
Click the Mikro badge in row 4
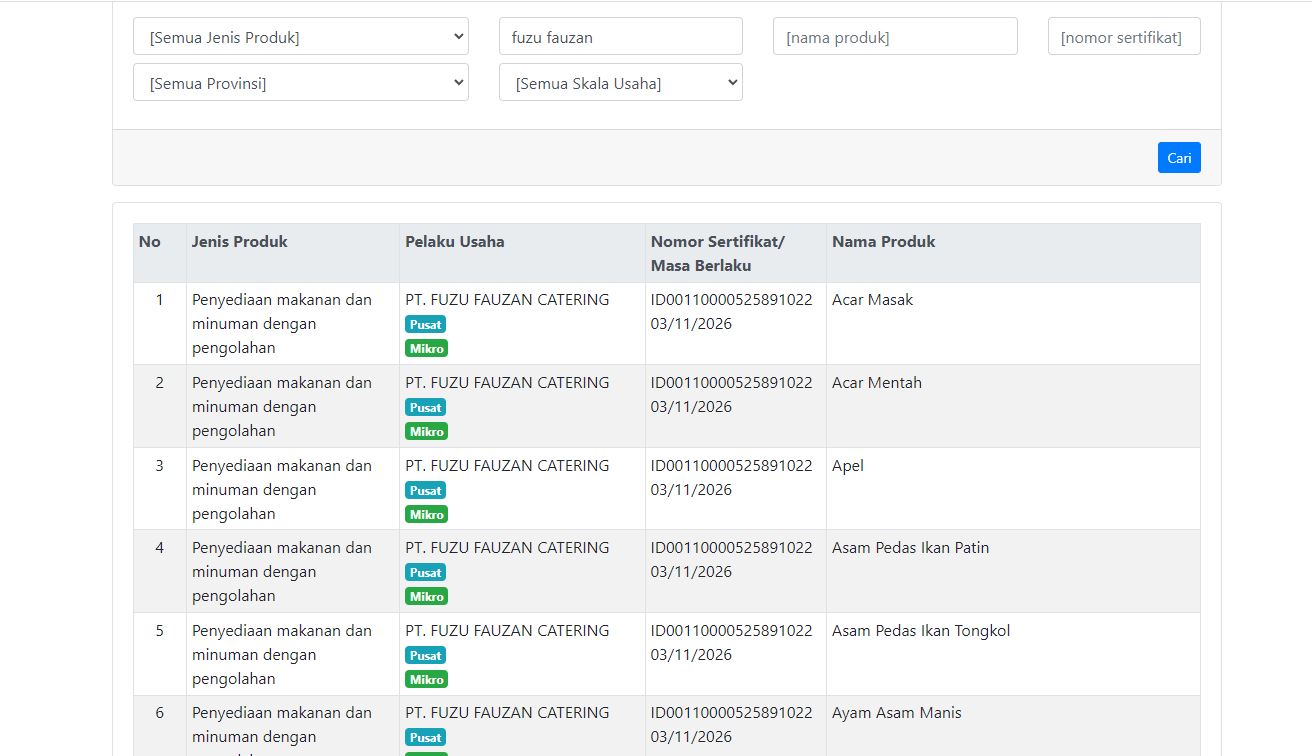pyautogui.click(x=426, y=596)
